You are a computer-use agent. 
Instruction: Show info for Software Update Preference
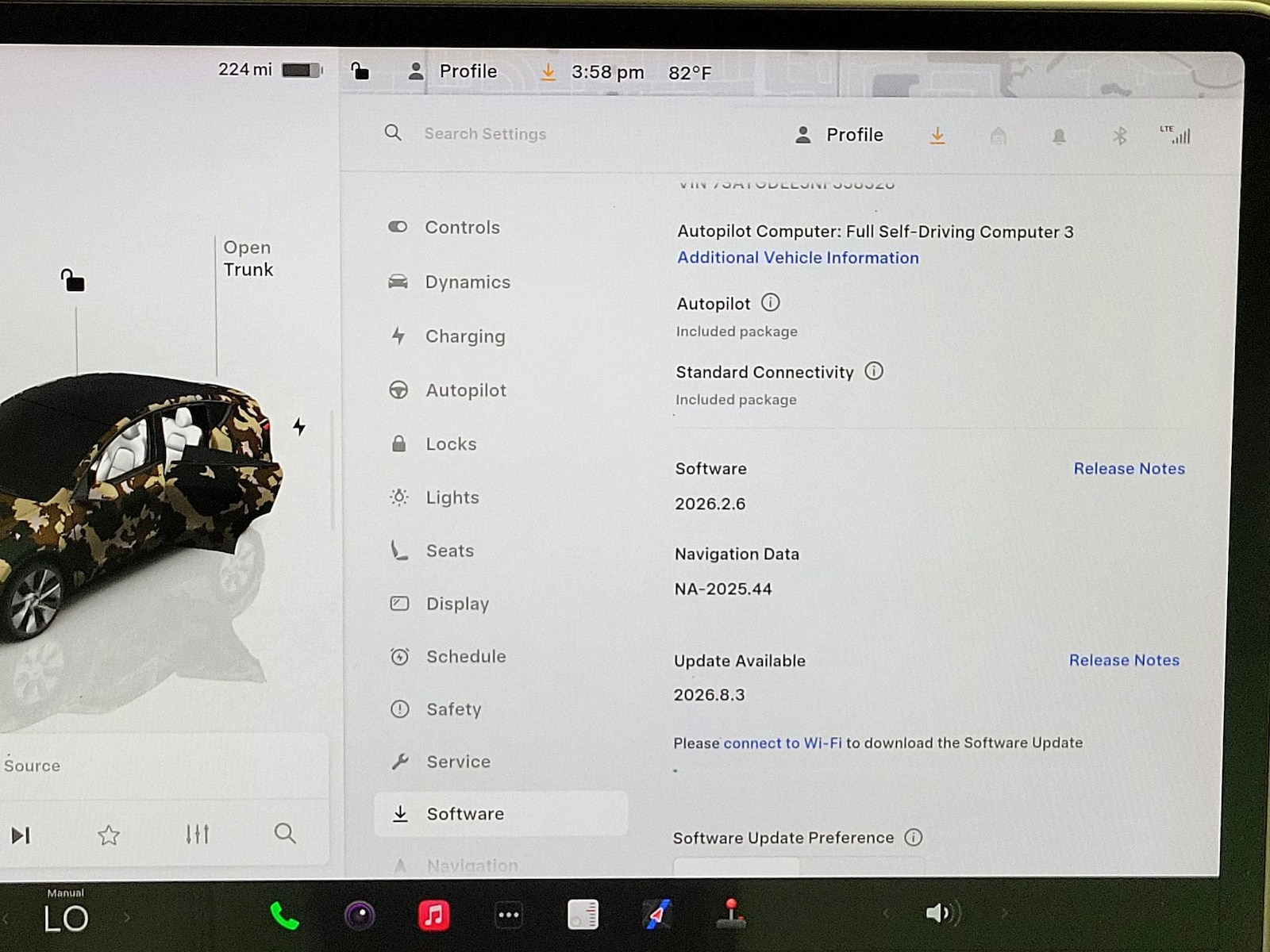(914, 837)
